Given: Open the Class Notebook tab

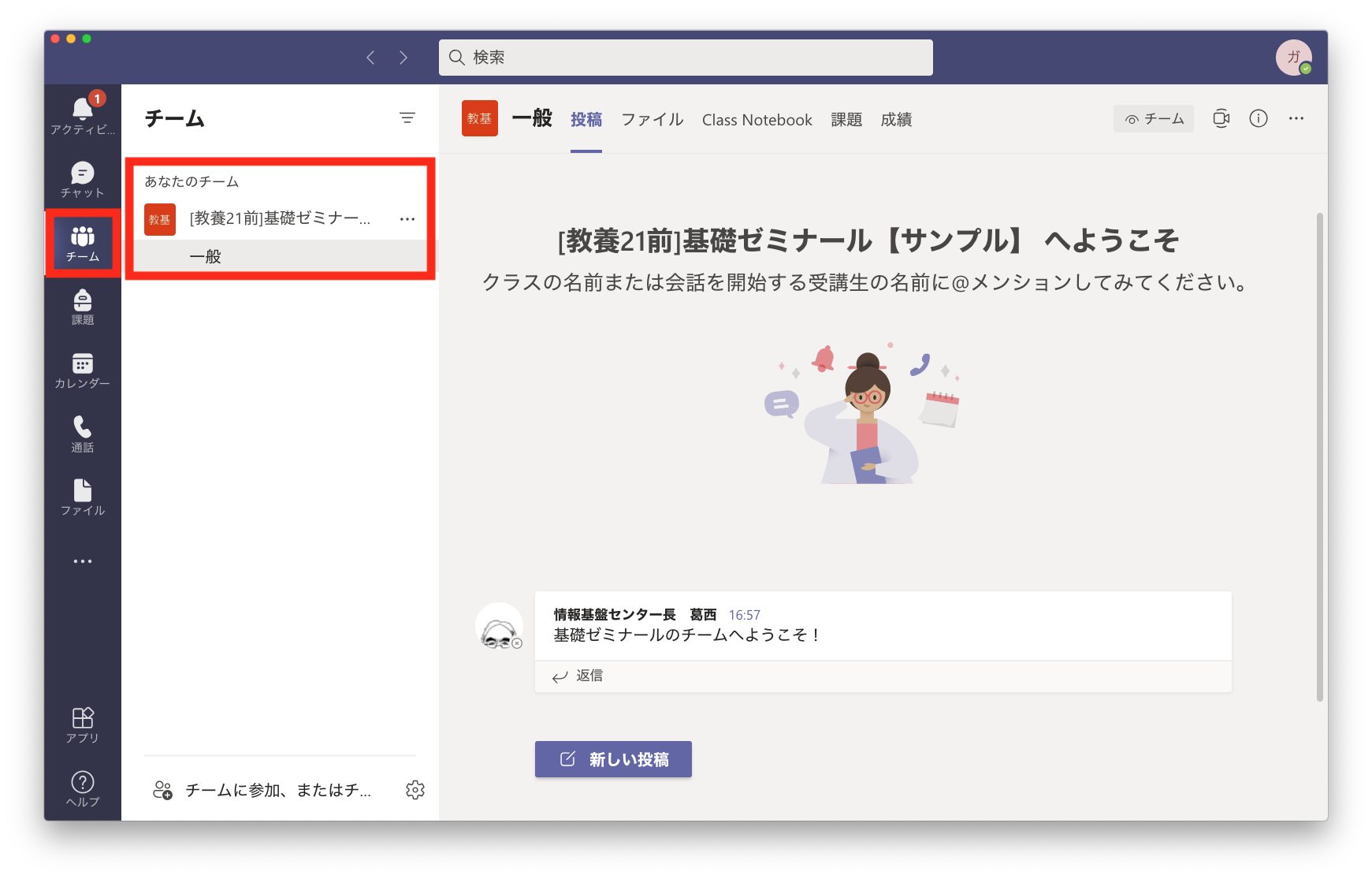Looking at the screenshot, I should 757,120.
